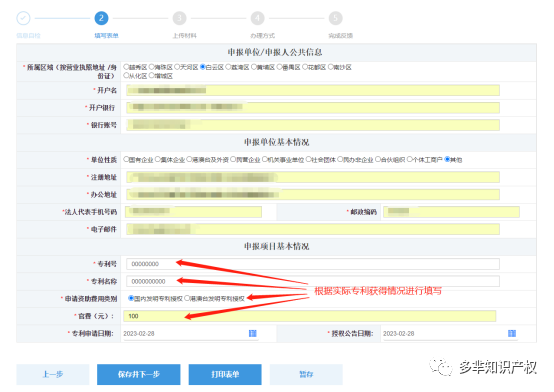Image resolution: width=554 pixels, height=392 pixels.
Task: Select 白云区 district radio
Action: click(x=203, y=67)
